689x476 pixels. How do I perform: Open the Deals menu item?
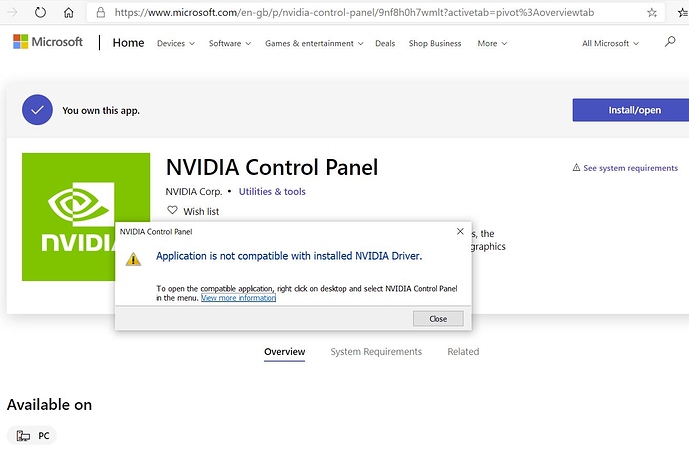click(385, 43)
